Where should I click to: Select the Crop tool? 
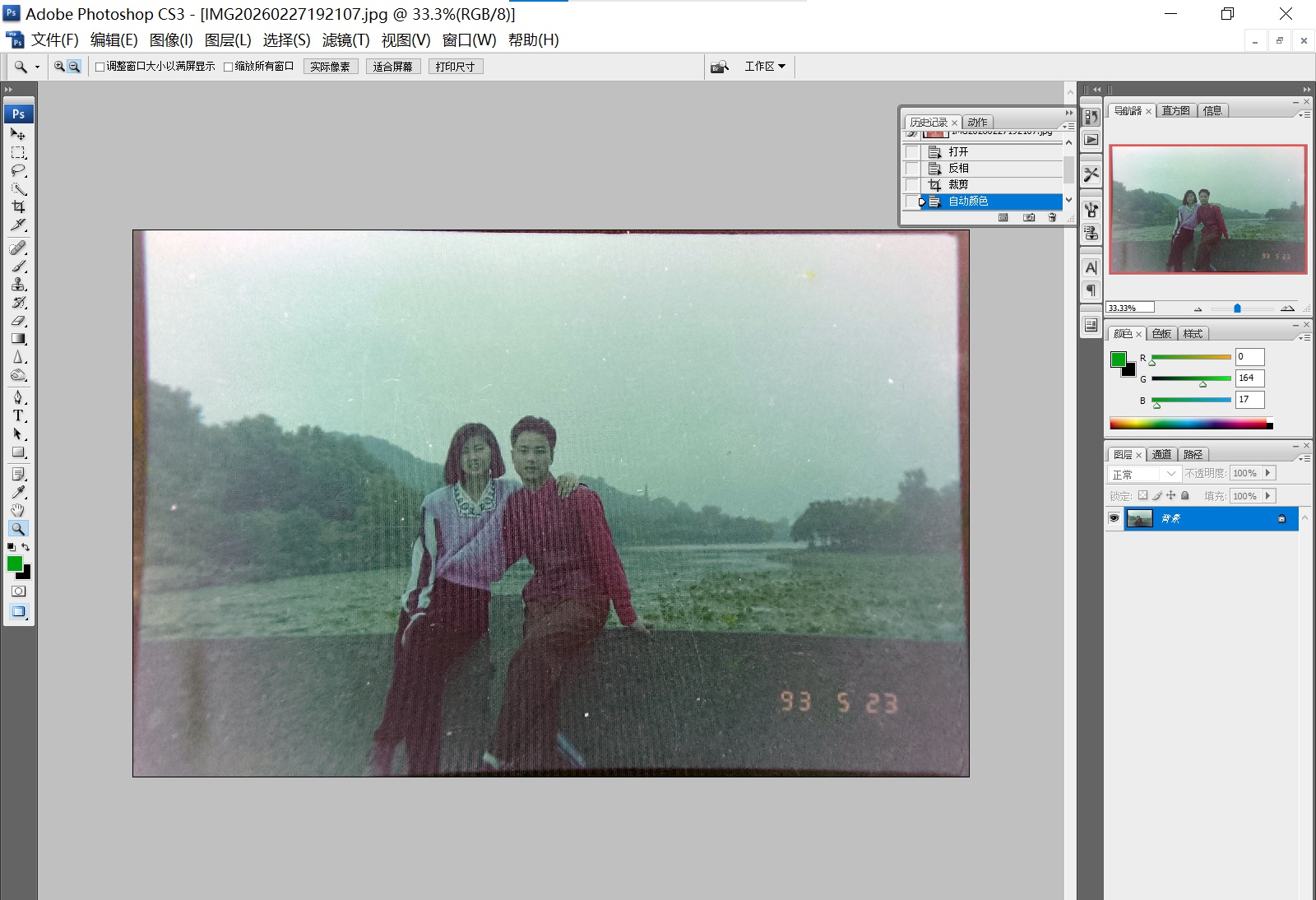point(18,208)
